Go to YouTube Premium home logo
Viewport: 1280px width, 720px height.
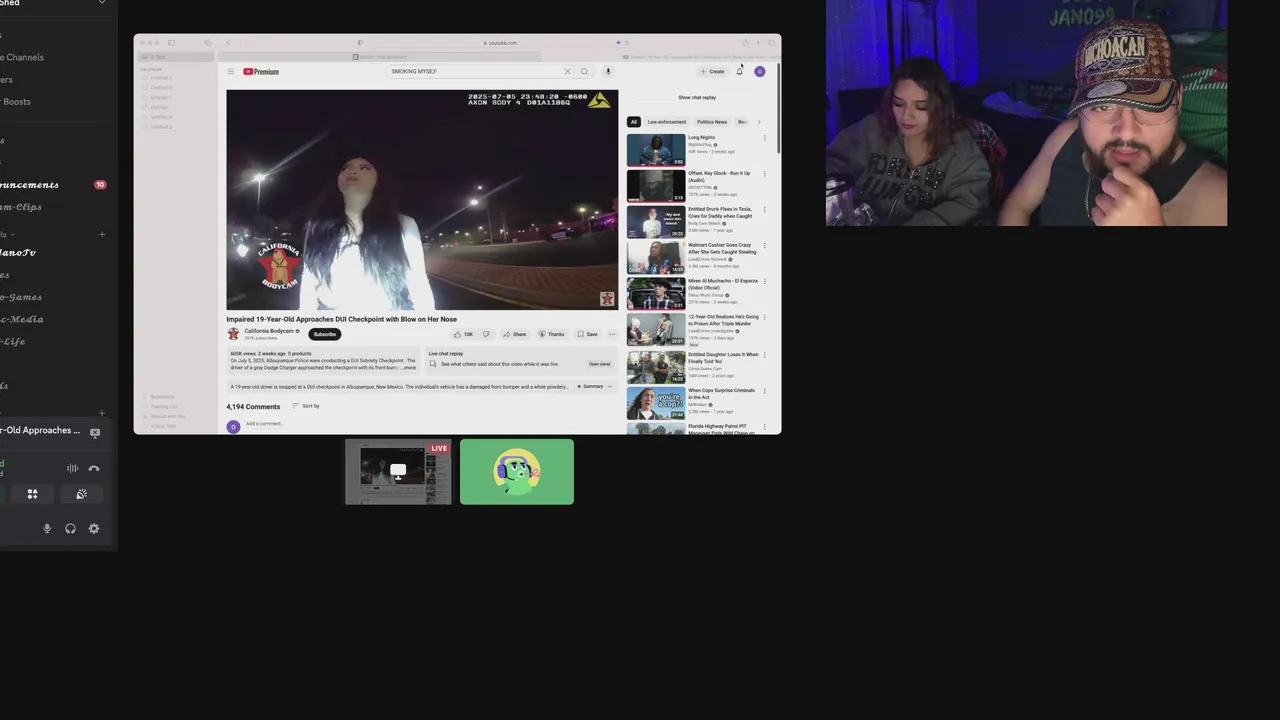click(261, 72)
